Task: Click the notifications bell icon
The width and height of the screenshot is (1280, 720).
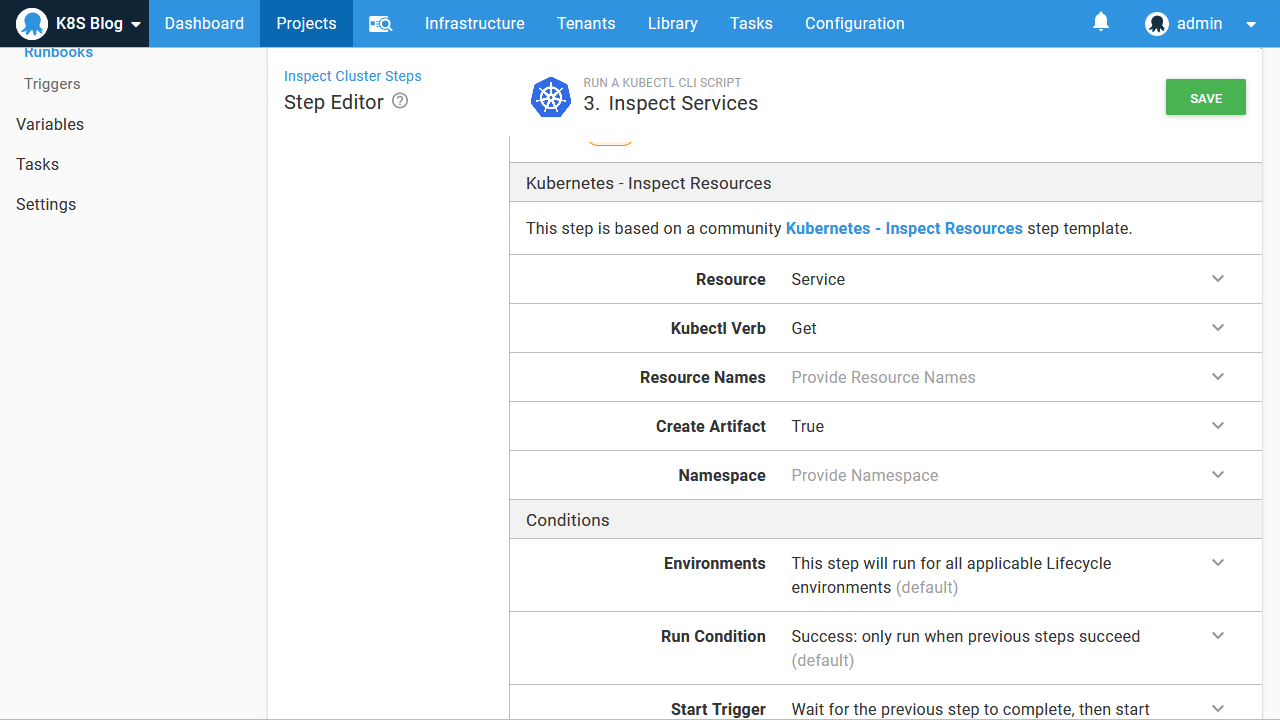Action: (x=1101, y=22)
